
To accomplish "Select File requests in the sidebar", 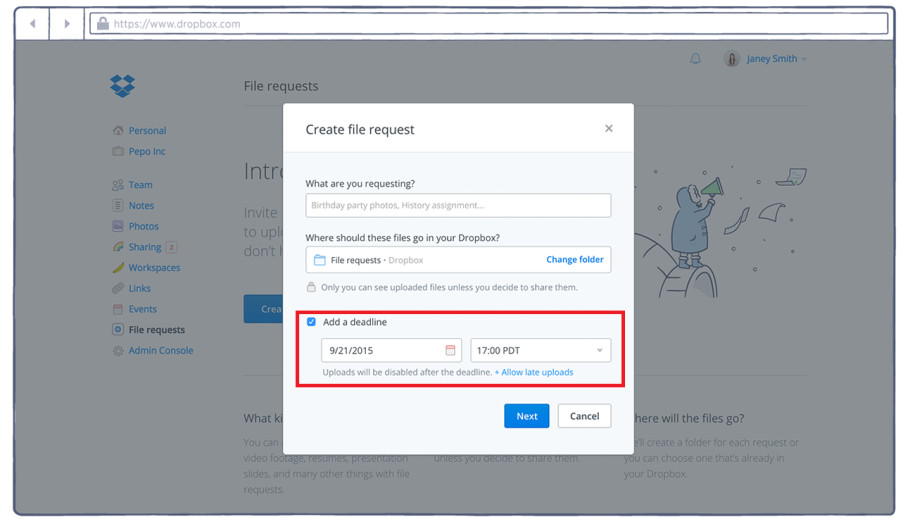I will (156, 330).
